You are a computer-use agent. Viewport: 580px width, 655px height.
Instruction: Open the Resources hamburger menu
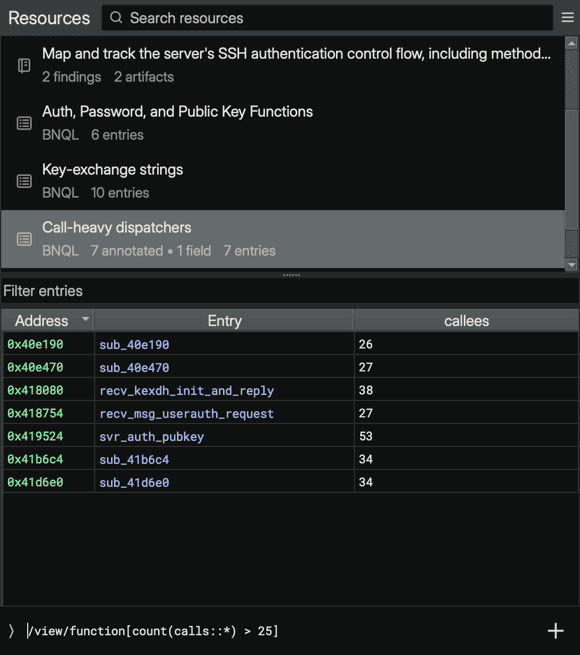pyautogui.click(x=567, y=18)
